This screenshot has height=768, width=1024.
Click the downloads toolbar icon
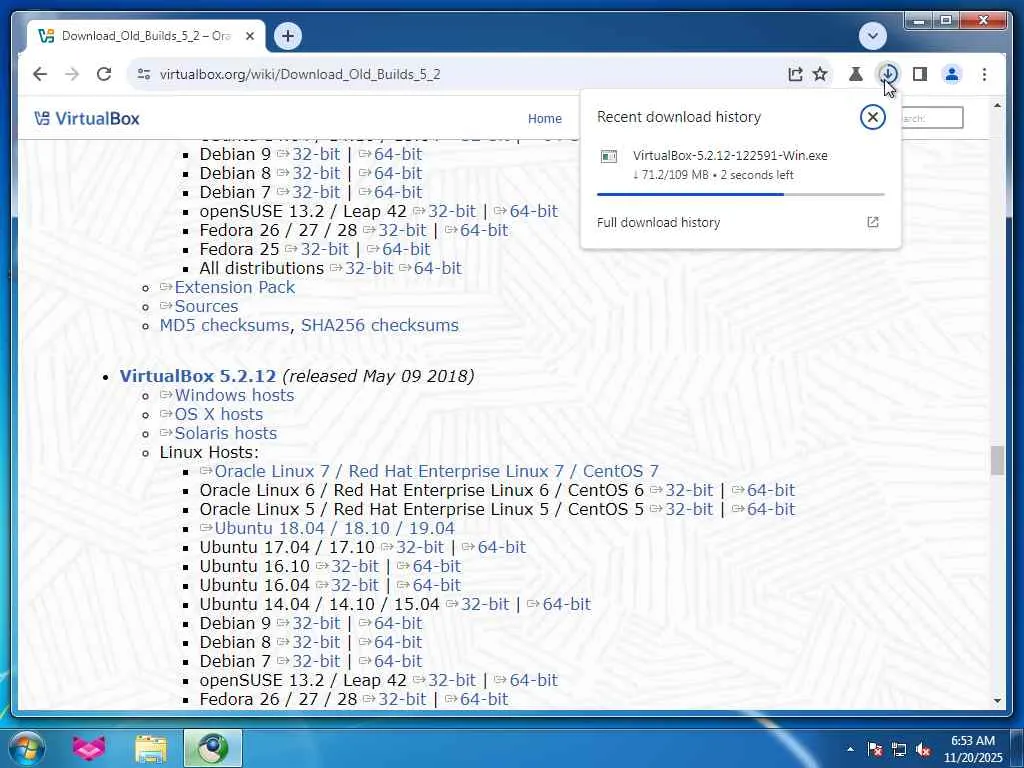tap(888, 74)
